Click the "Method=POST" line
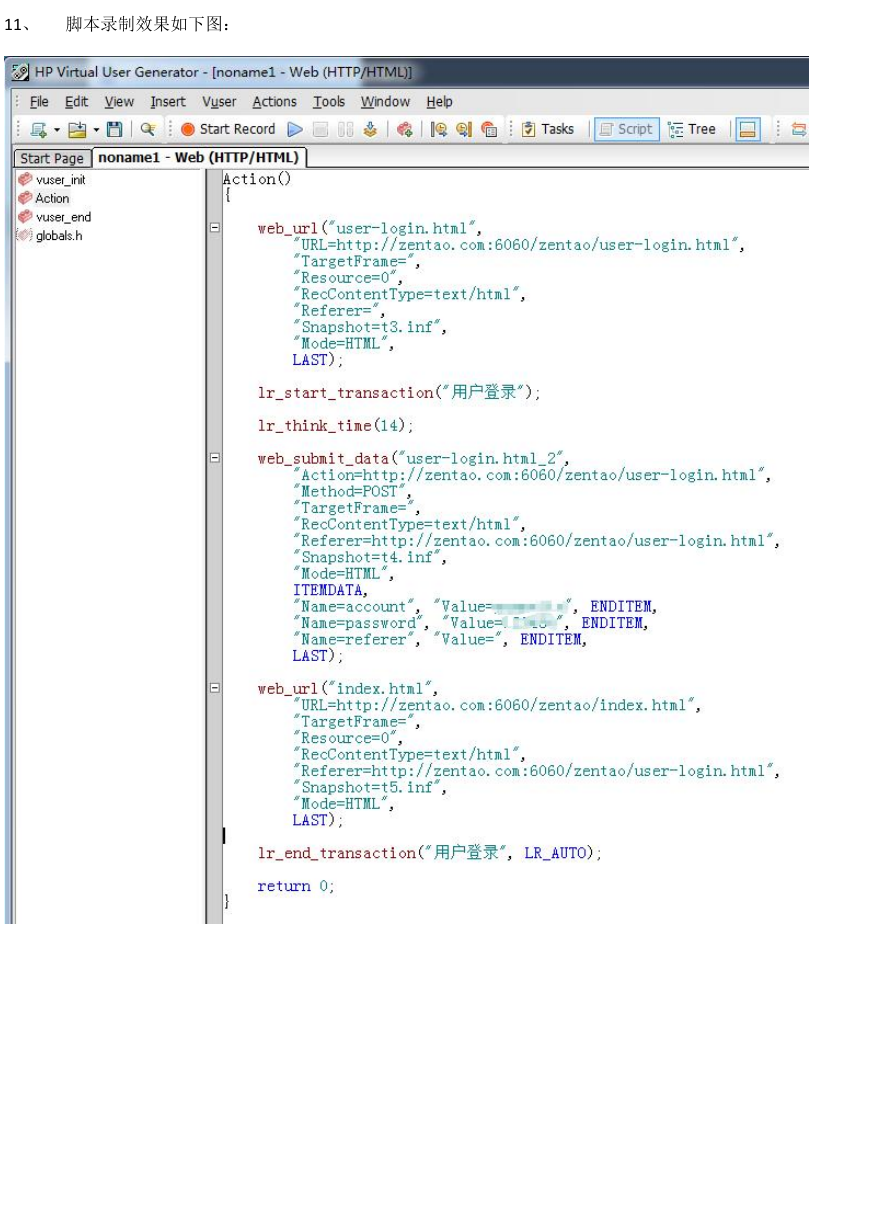Viewport: 869px width, 1228px height. pos(352,492)
